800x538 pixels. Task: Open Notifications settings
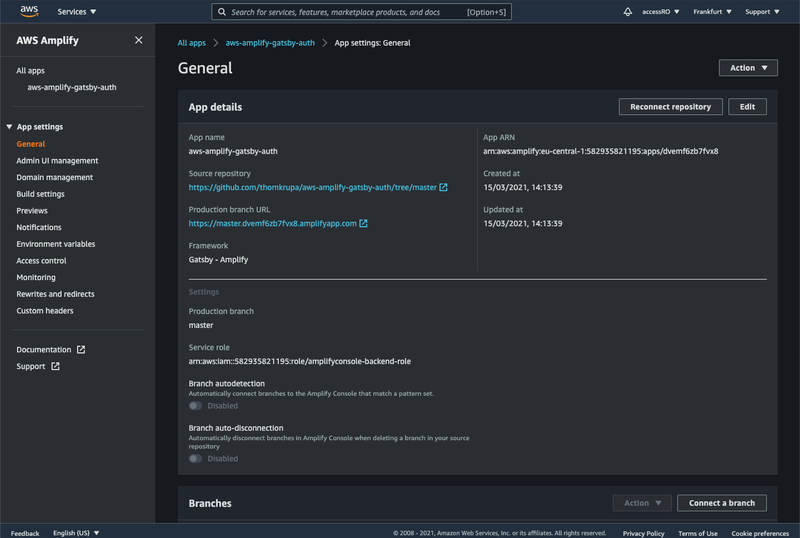coord(39,227)
